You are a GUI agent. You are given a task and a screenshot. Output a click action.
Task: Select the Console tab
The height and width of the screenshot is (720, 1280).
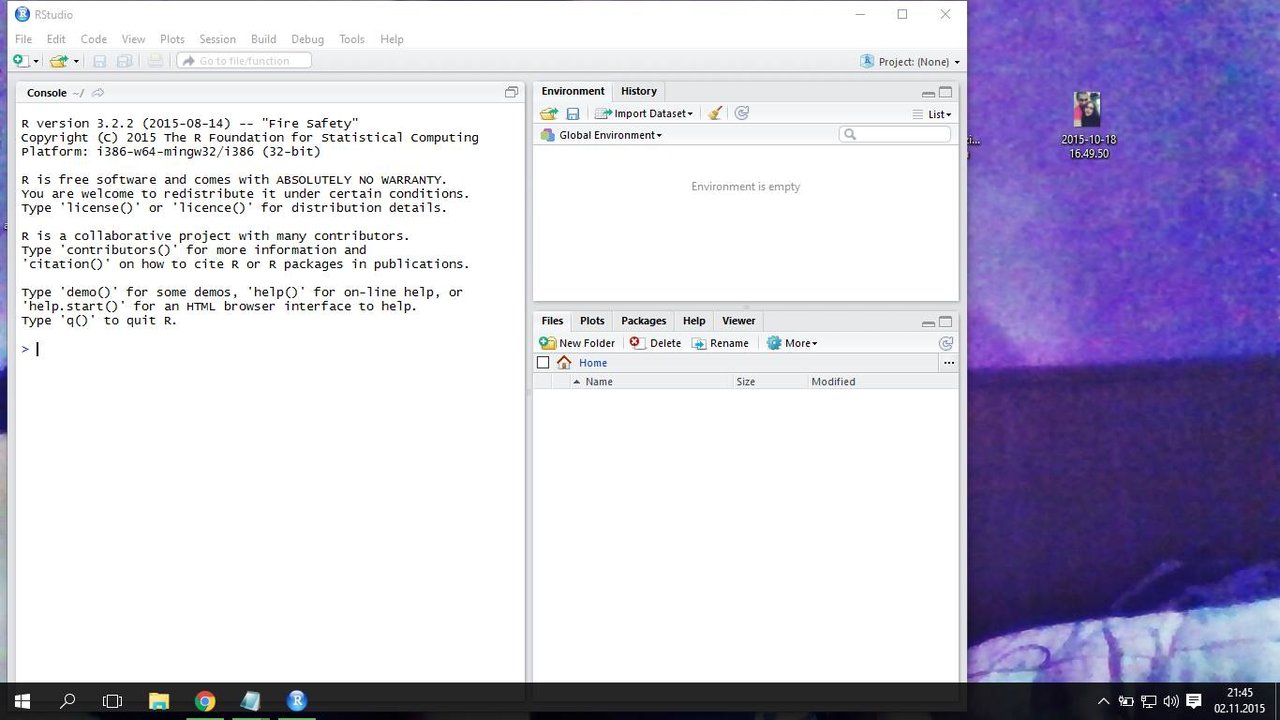(47, 93)
